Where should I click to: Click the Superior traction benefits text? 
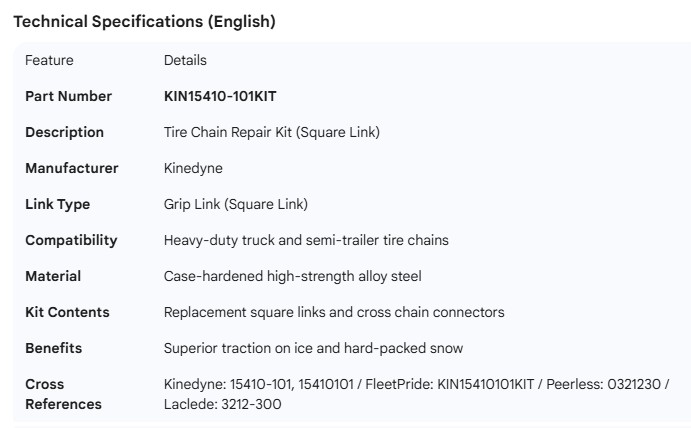click(313, 348)
